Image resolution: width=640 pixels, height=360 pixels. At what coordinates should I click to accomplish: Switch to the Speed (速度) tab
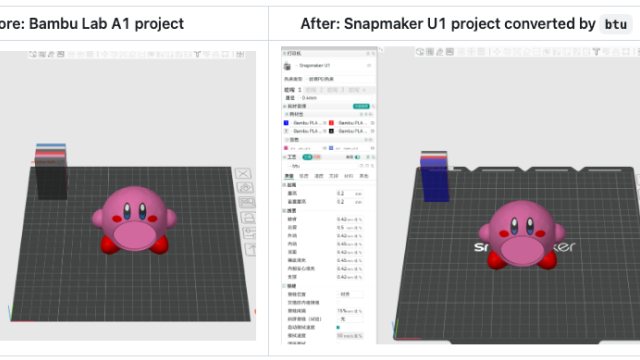pyautogui.click(x=319, y=176)
